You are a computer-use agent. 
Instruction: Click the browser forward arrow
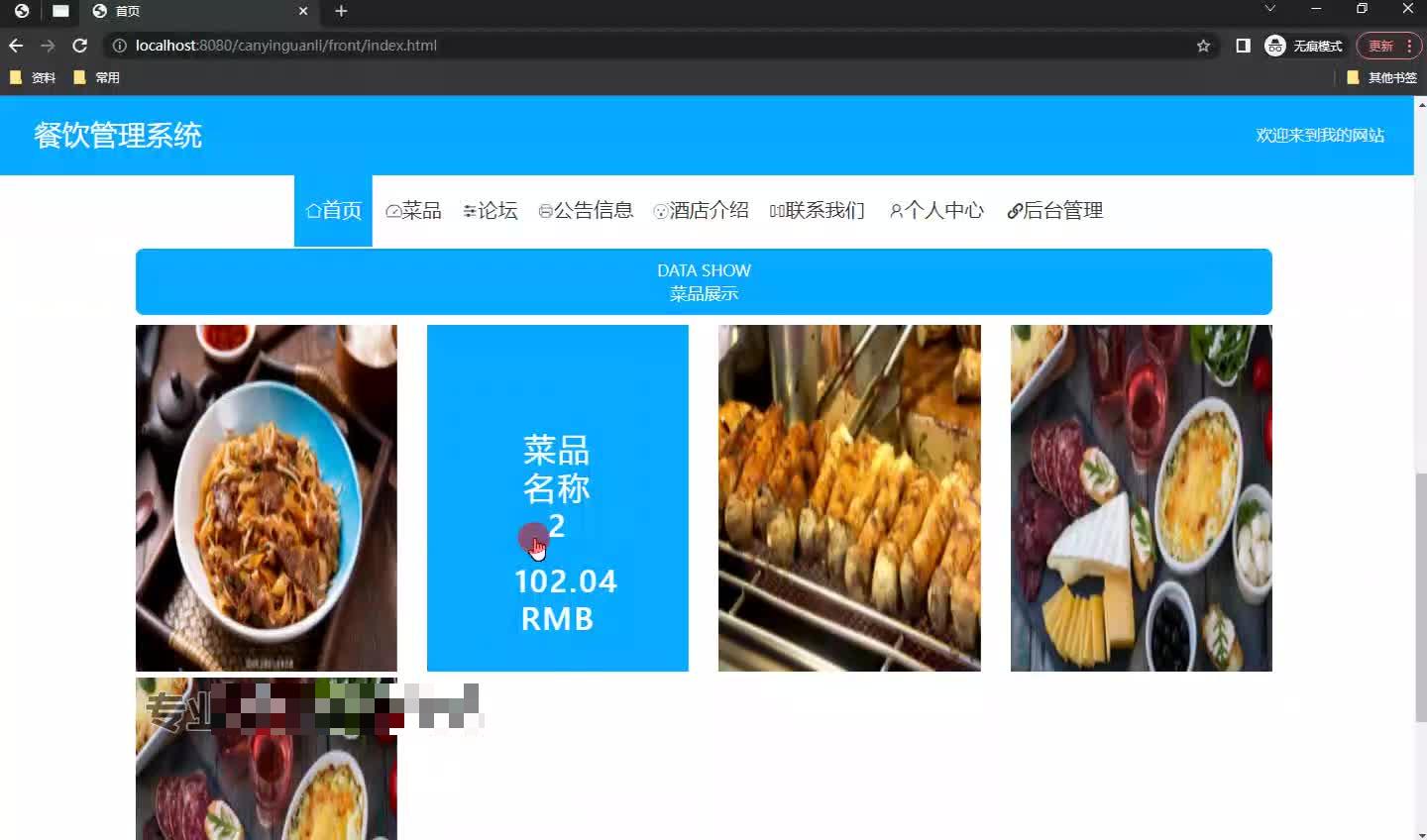(x=48, y=46)
